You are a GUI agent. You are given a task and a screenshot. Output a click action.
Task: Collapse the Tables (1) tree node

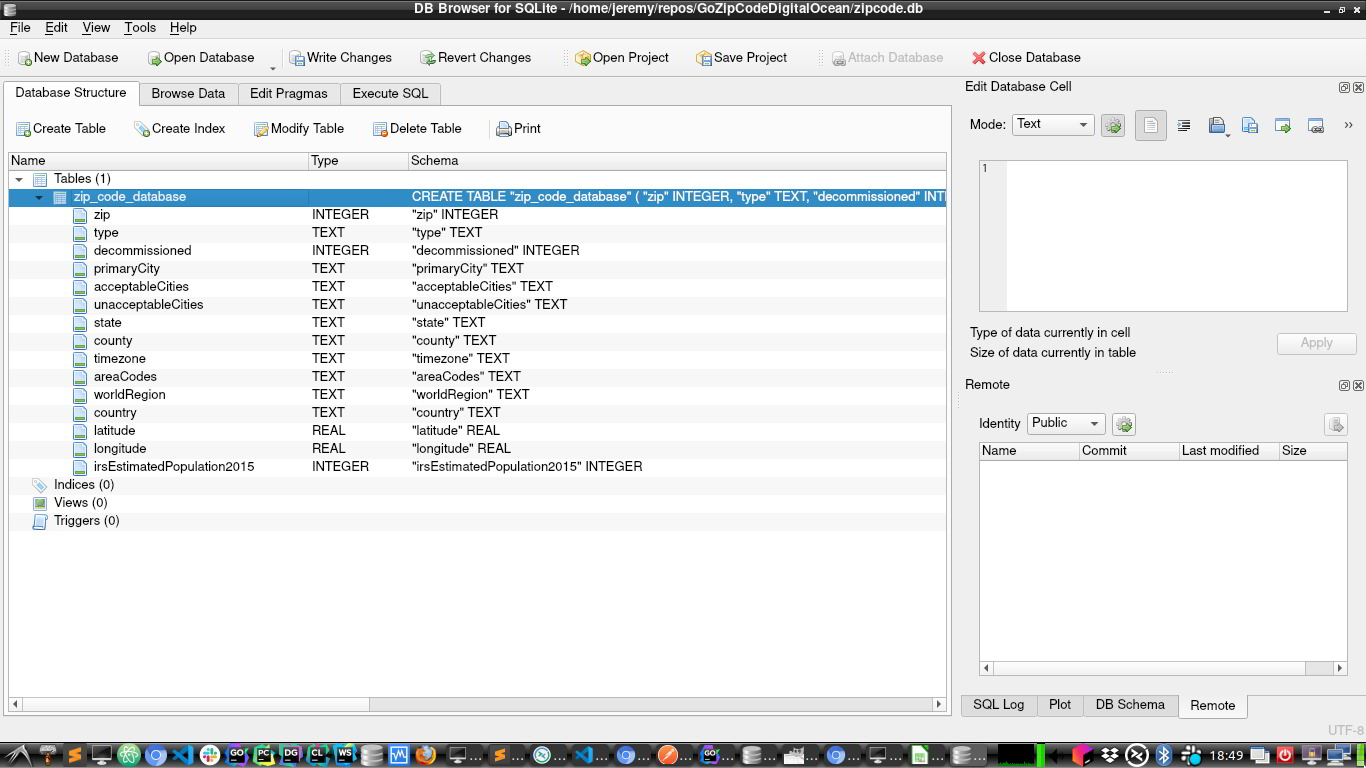tap(19, 179)
